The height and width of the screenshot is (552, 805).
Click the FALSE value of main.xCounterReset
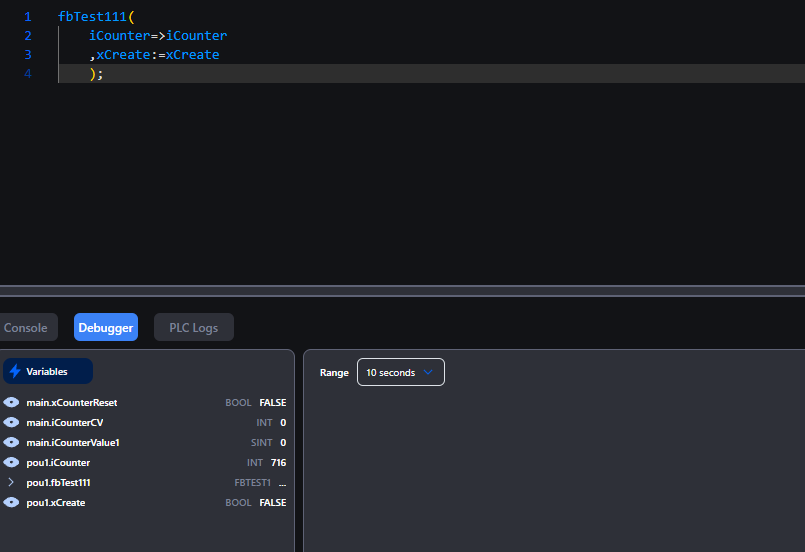272,402
